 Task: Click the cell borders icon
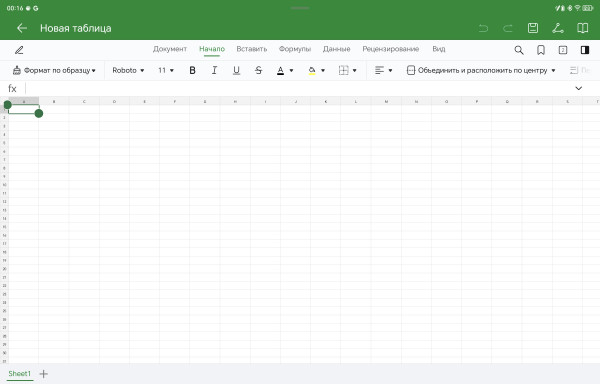tap(343, 70)
